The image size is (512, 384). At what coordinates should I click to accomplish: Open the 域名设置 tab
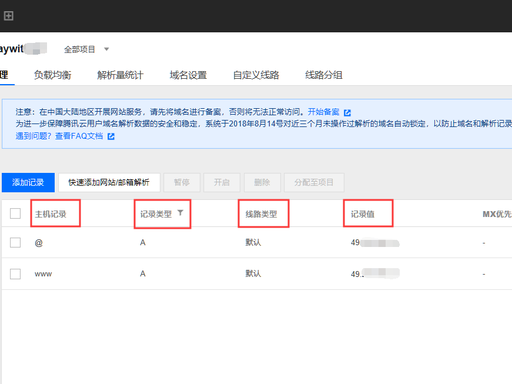[188, 75]
